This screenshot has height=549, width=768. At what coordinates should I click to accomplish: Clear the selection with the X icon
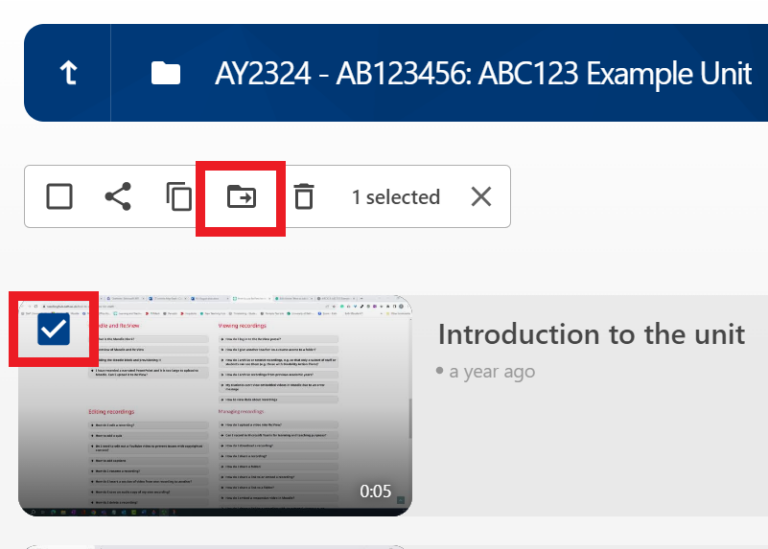pos(481,197)
